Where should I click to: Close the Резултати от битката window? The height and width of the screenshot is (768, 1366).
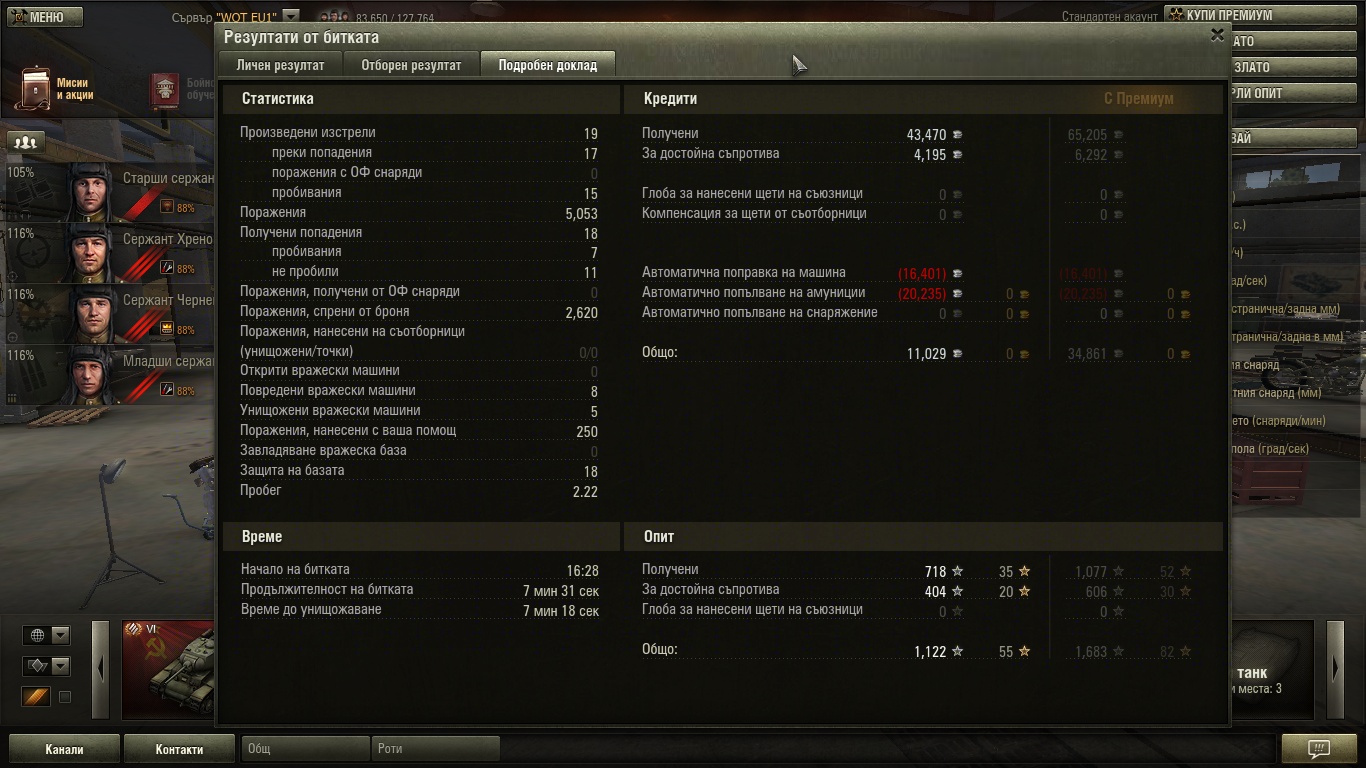[1217, 35]
